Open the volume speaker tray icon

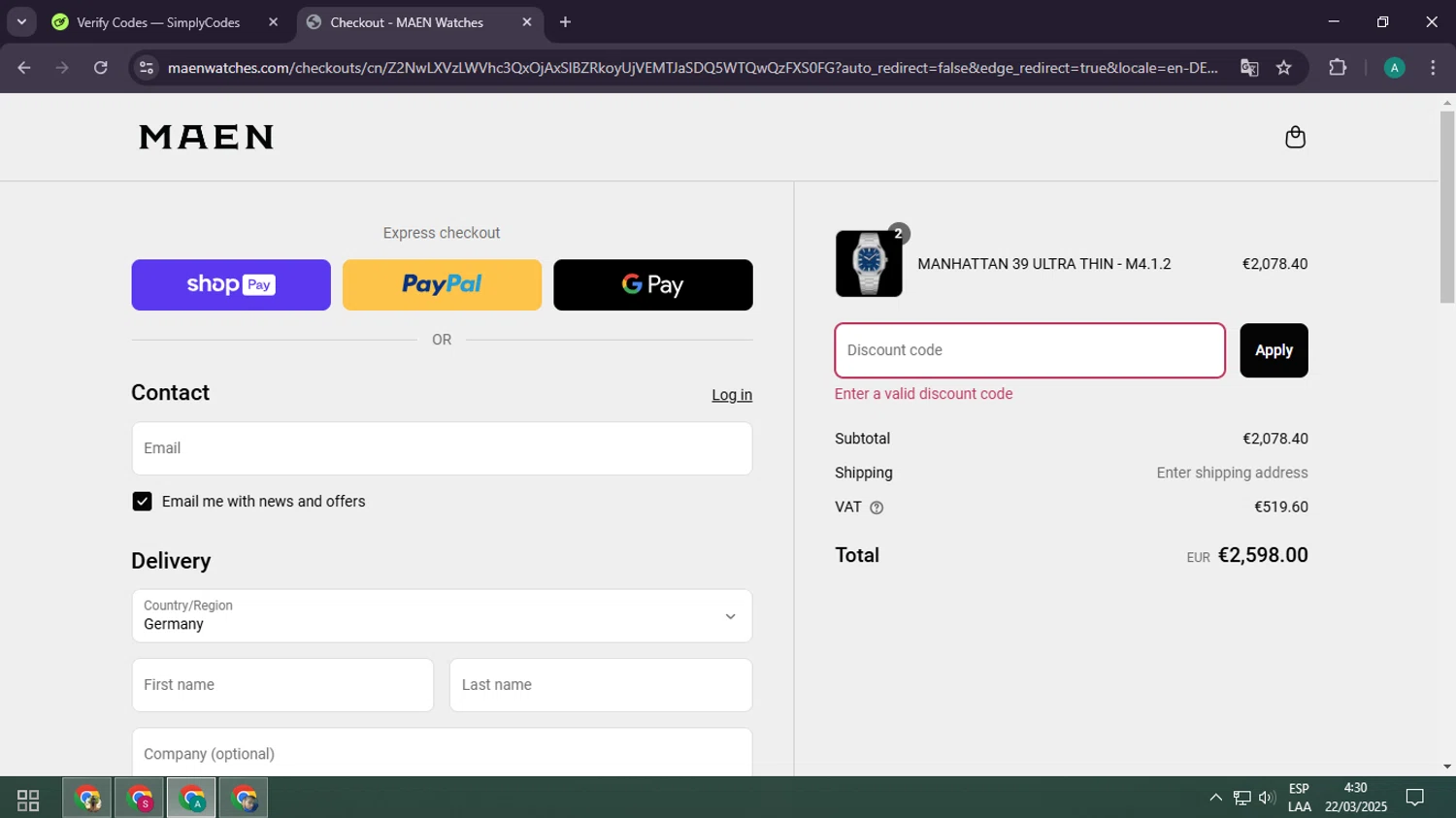coord(1267,798)
